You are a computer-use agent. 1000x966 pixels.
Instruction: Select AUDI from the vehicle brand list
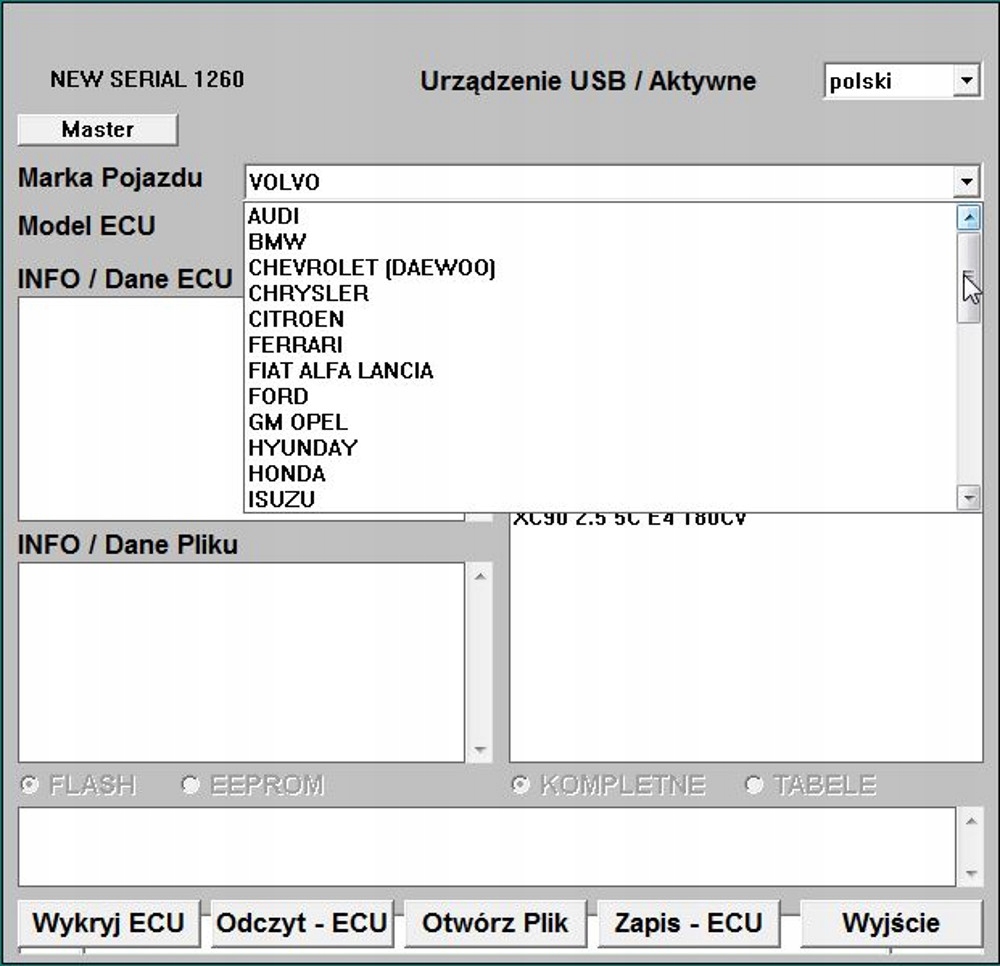pos(274,216)
